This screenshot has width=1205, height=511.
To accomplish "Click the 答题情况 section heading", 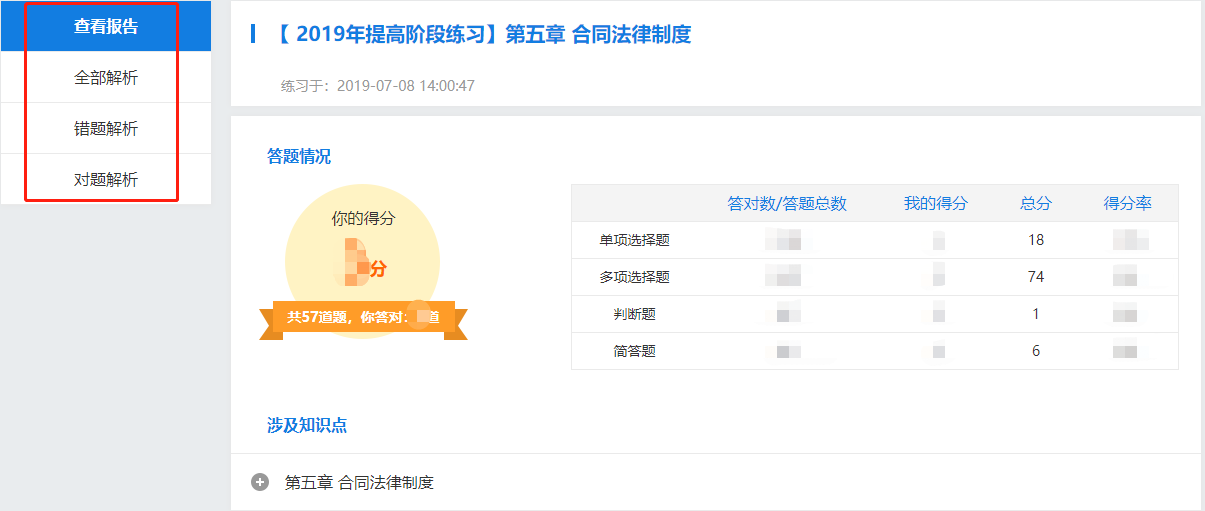I will click(x=299, y=156).
